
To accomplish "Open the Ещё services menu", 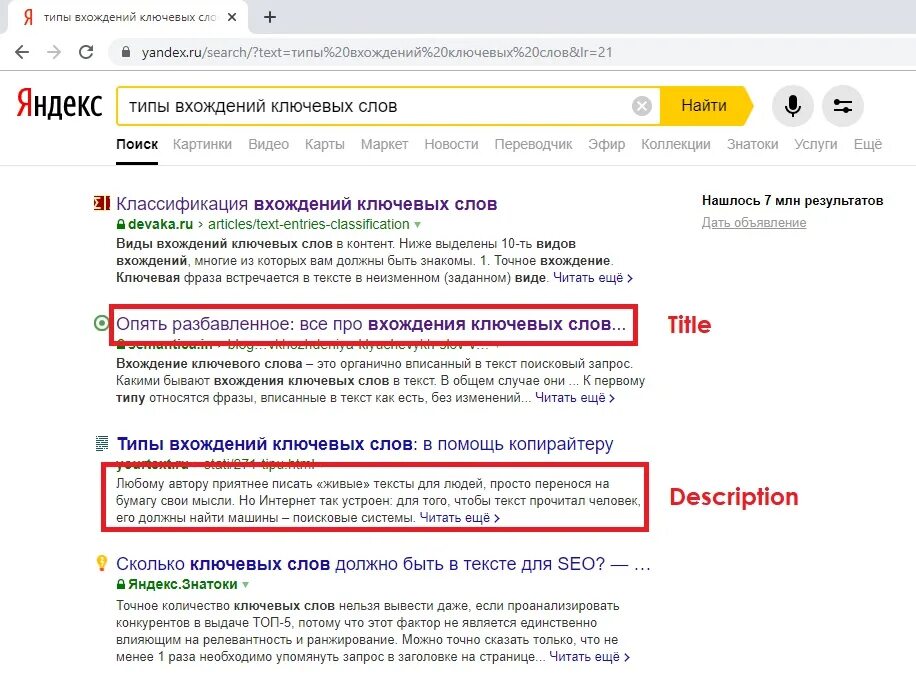I will click(x=868, y=144).
